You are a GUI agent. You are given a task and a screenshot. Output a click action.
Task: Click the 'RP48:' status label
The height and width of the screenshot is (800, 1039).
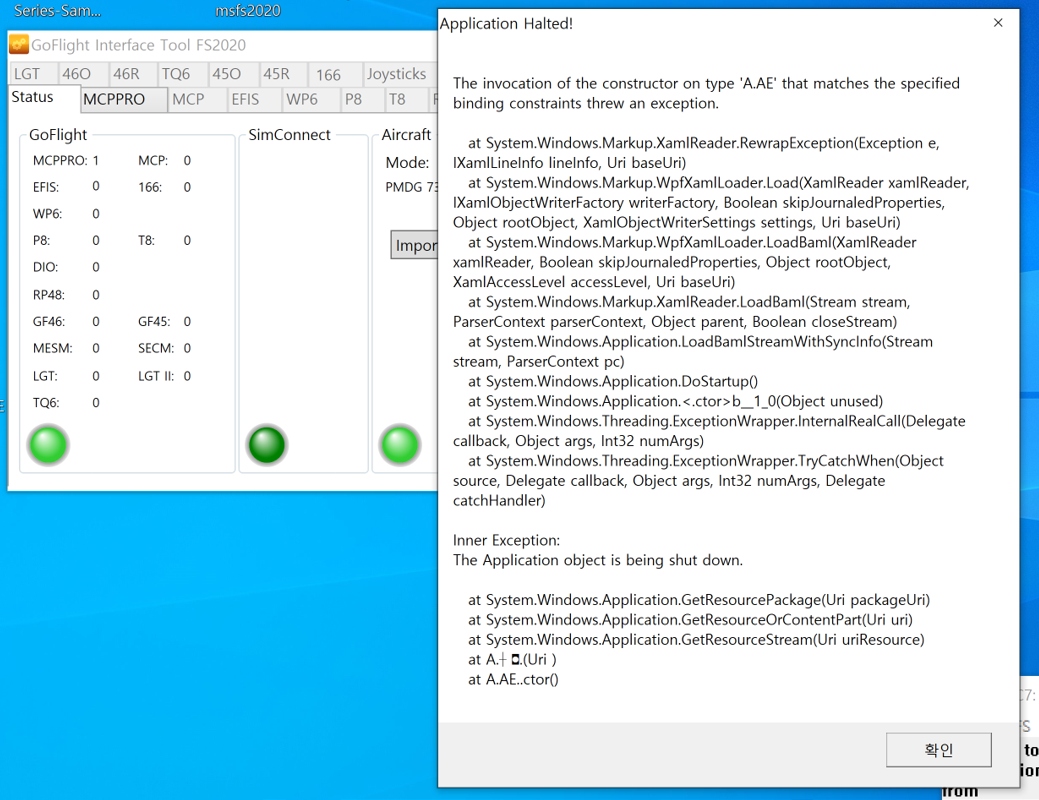[x=48, y=295]
